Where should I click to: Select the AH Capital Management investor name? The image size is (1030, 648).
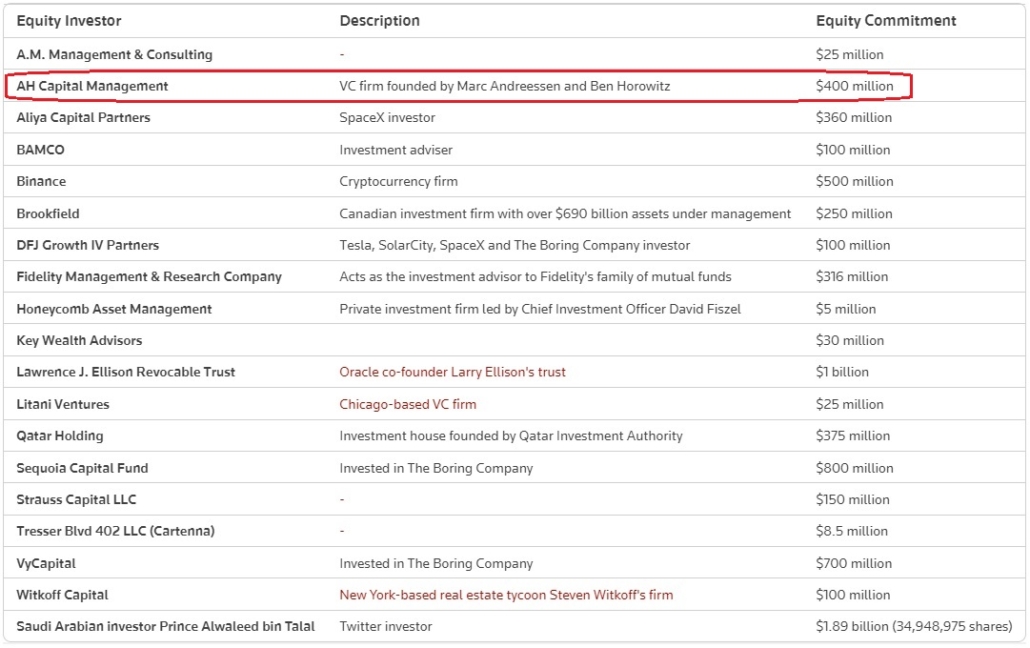pyautogui.click(x=92, y=86)
